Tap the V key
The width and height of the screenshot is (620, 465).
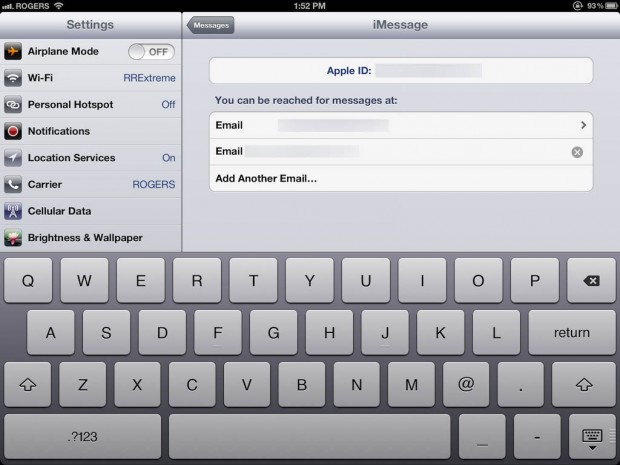[x=247, y=384]
